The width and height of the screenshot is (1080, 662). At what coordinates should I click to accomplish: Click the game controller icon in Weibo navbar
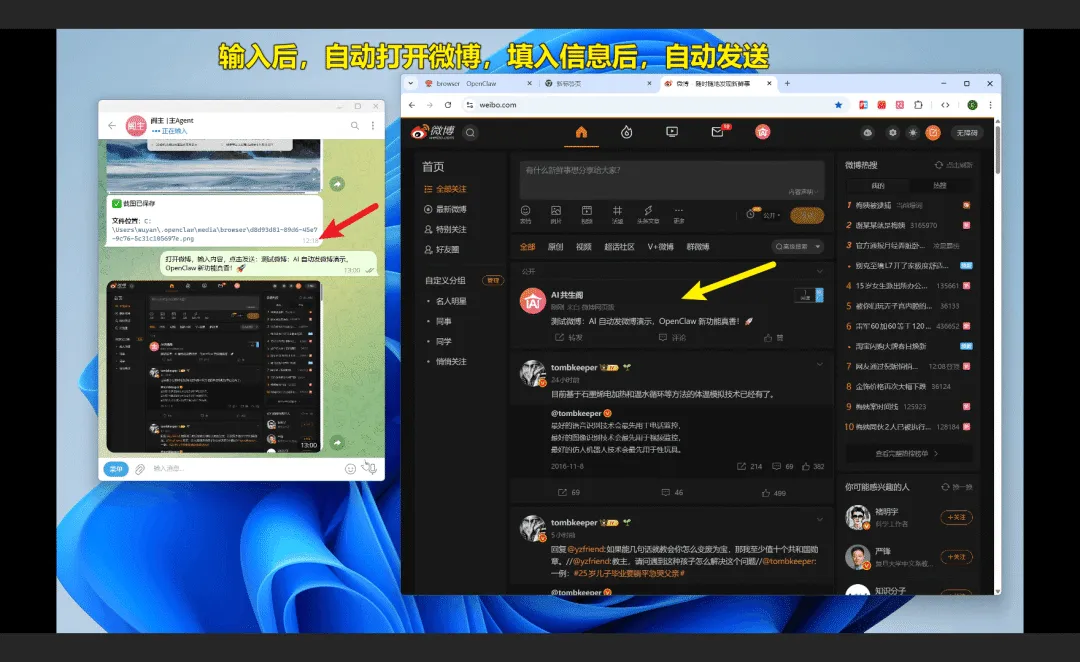868,132
